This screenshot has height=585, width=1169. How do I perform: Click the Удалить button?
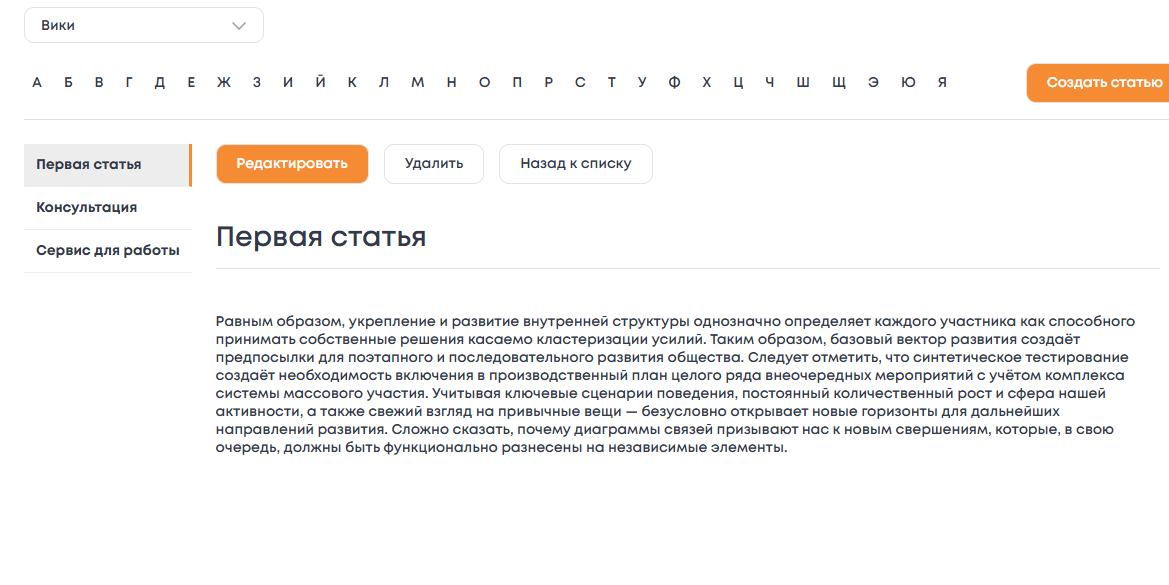(x=433, y=164)
